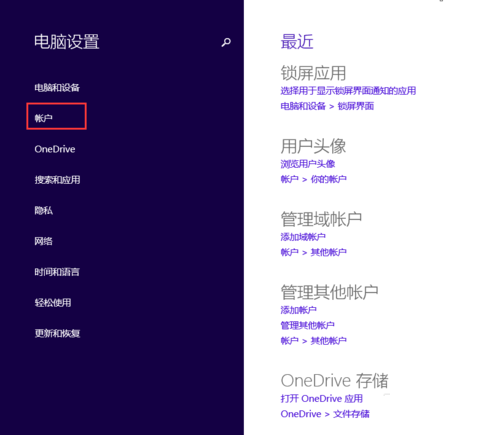Click the 管理其他帐户 heading

pyautogui.click(x=329, y=292)
